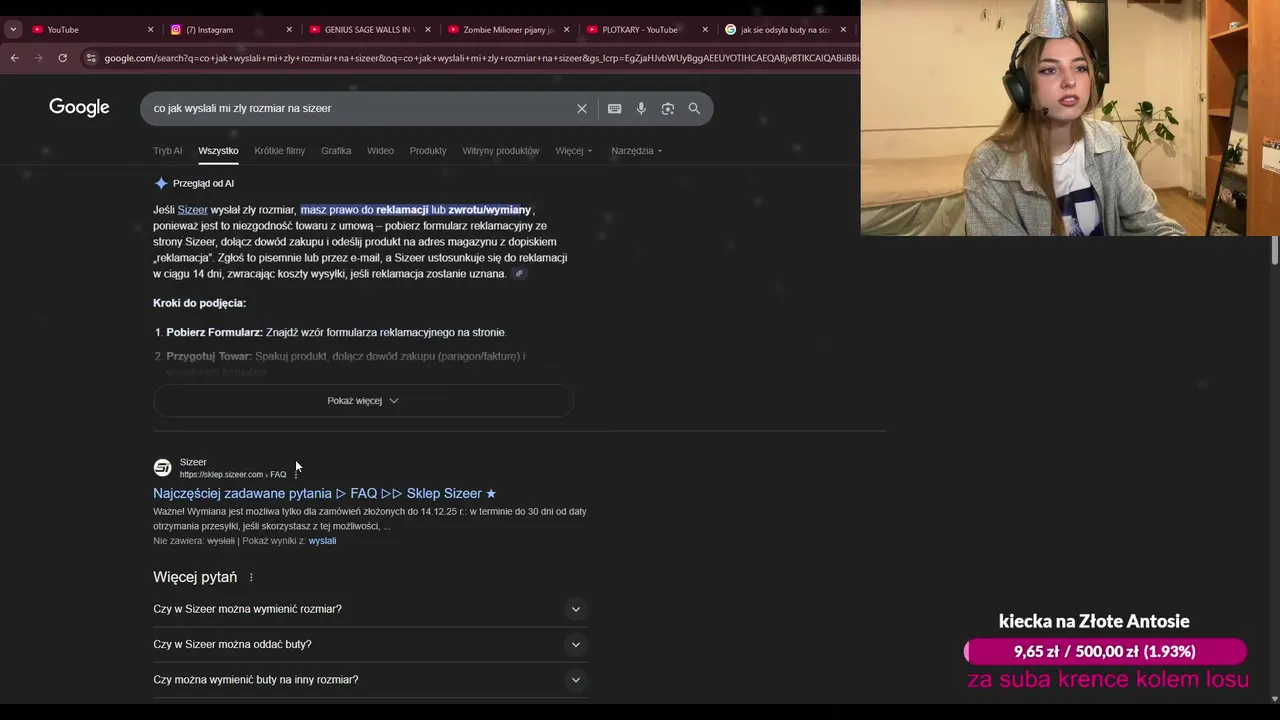Open Wideo results tab
This screenshot has width=1280, height=720.
pos(380,151)
